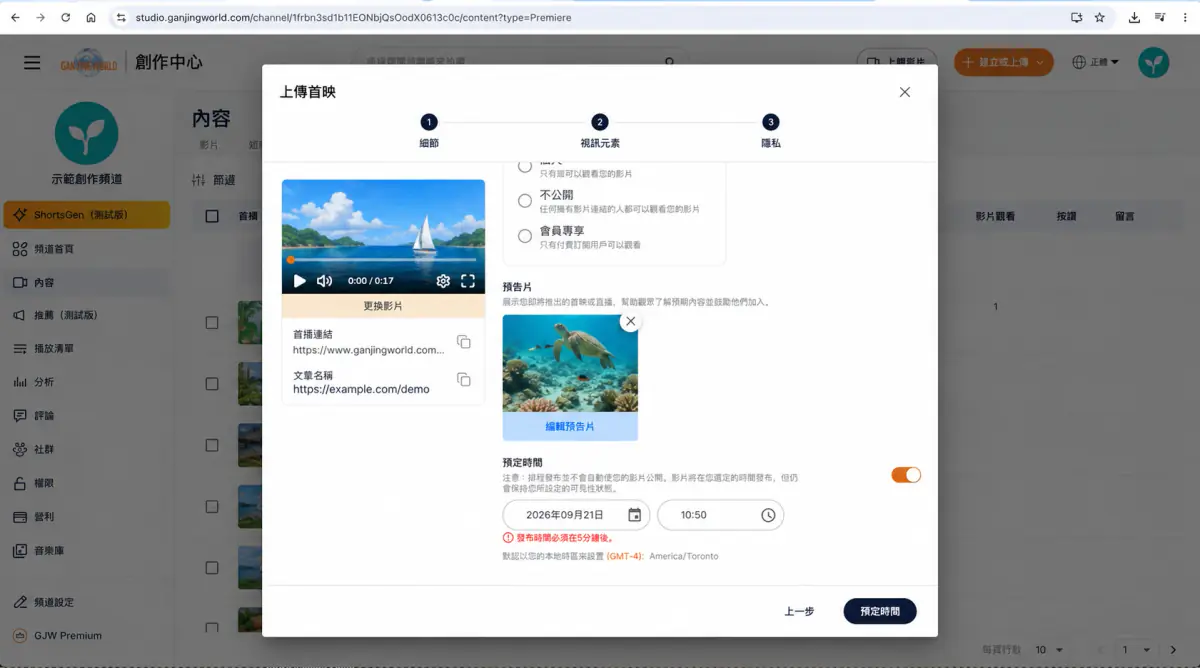Open the time picker clock icon
Screen dimensions: 1200x668
(768, 515)
